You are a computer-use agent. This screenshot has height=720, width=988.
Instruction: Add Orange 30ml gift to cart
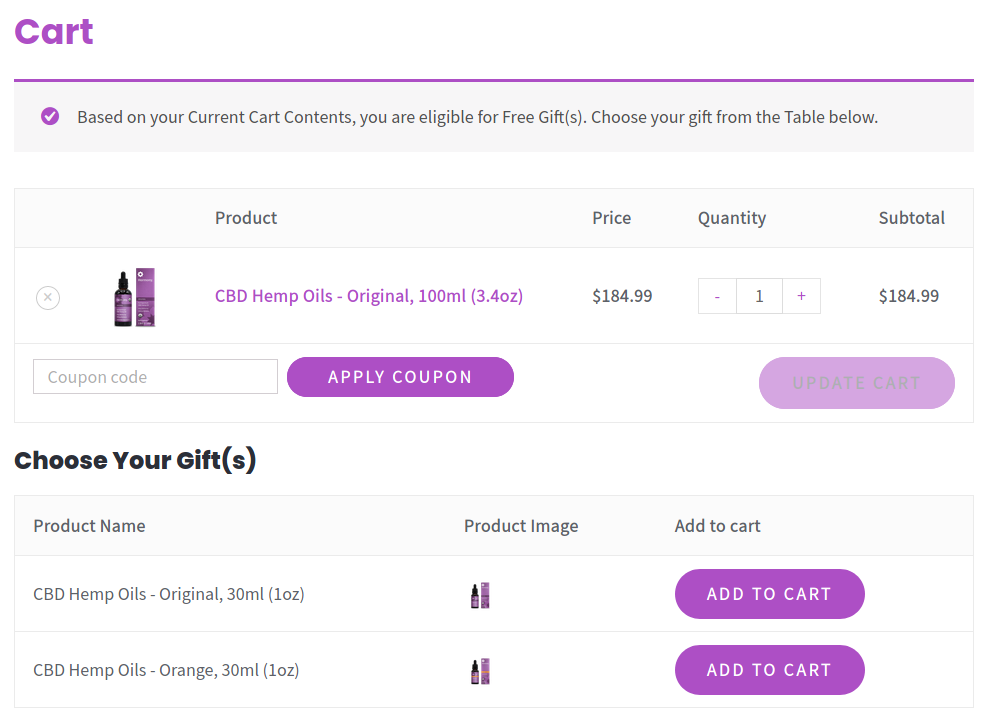point(769,670)
